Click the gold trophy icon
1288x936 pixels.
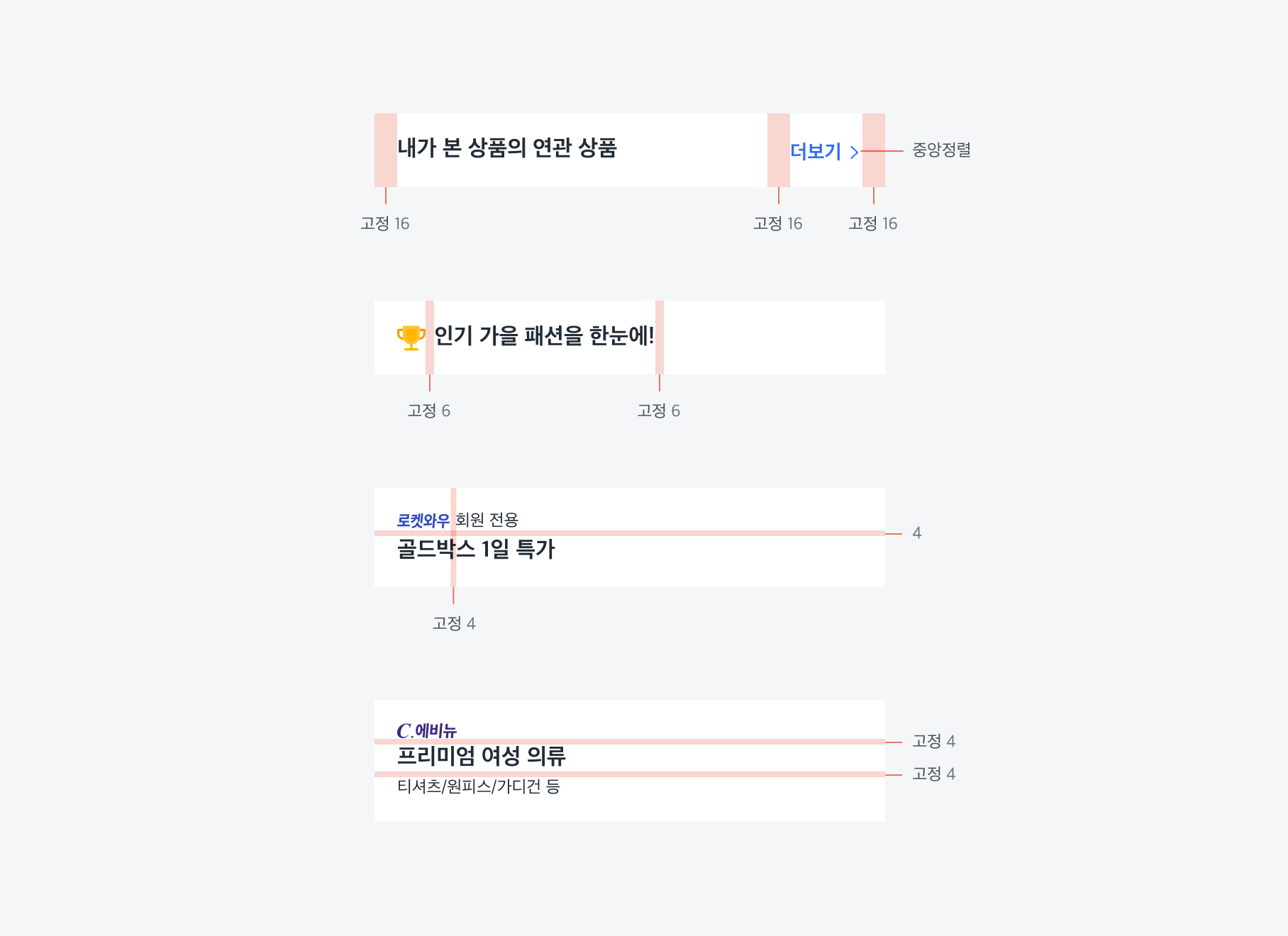[411, 338]
